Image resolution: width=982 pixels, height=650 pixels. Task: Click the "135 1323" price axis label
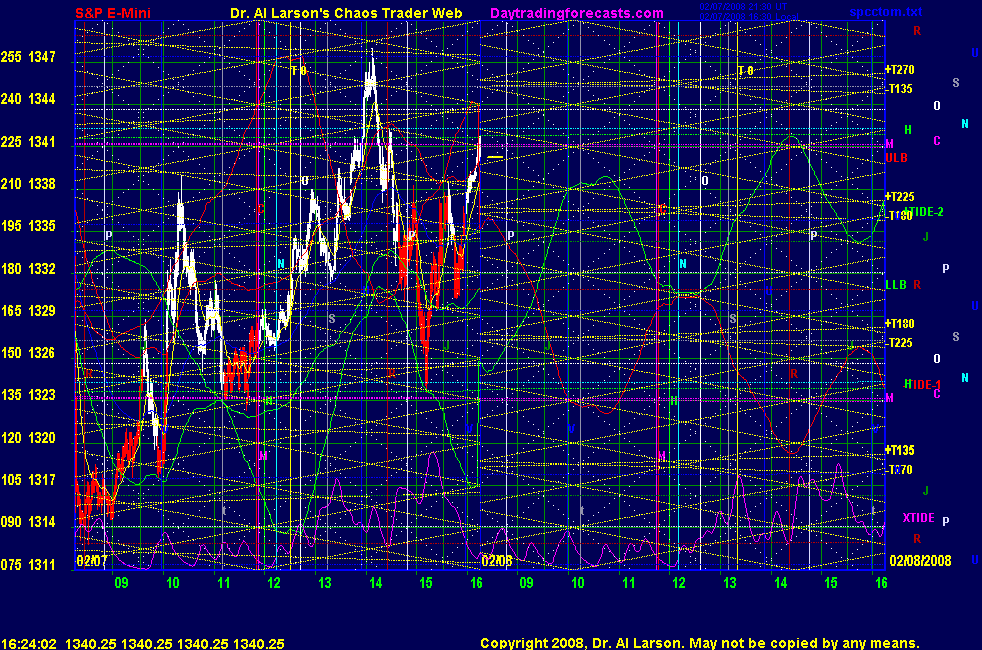[x=28, y=395]
